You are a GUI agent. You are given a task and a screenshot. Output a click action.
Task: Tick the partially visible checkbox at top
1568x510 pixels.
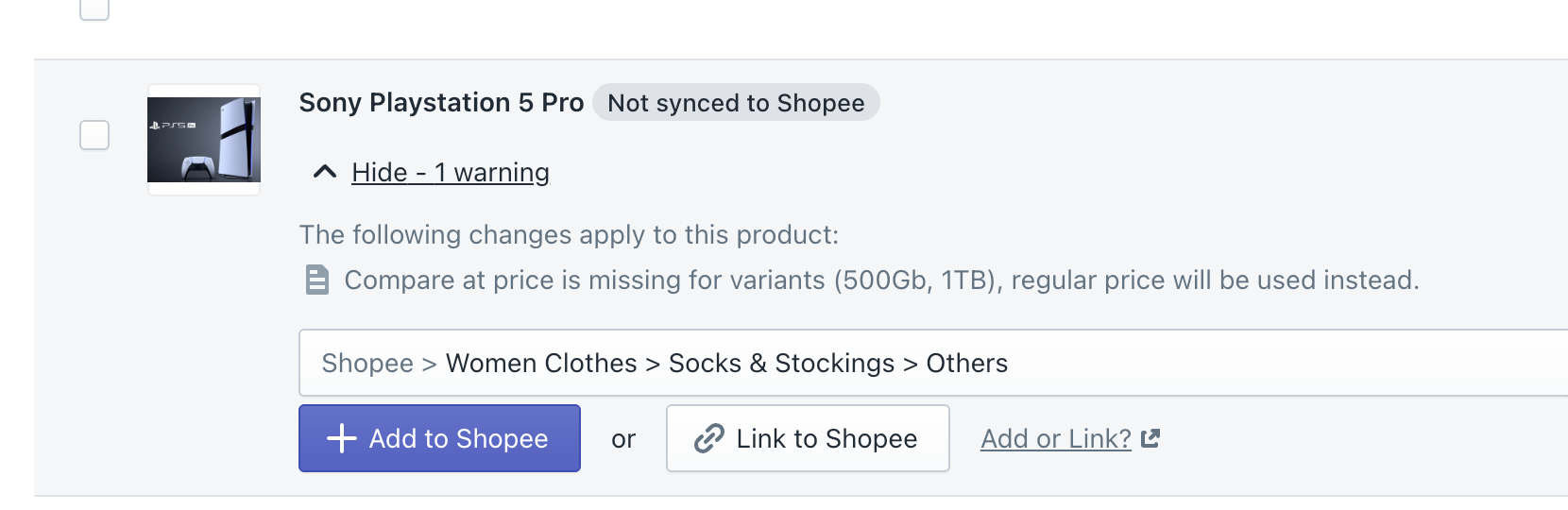click(x=94, y=8)
